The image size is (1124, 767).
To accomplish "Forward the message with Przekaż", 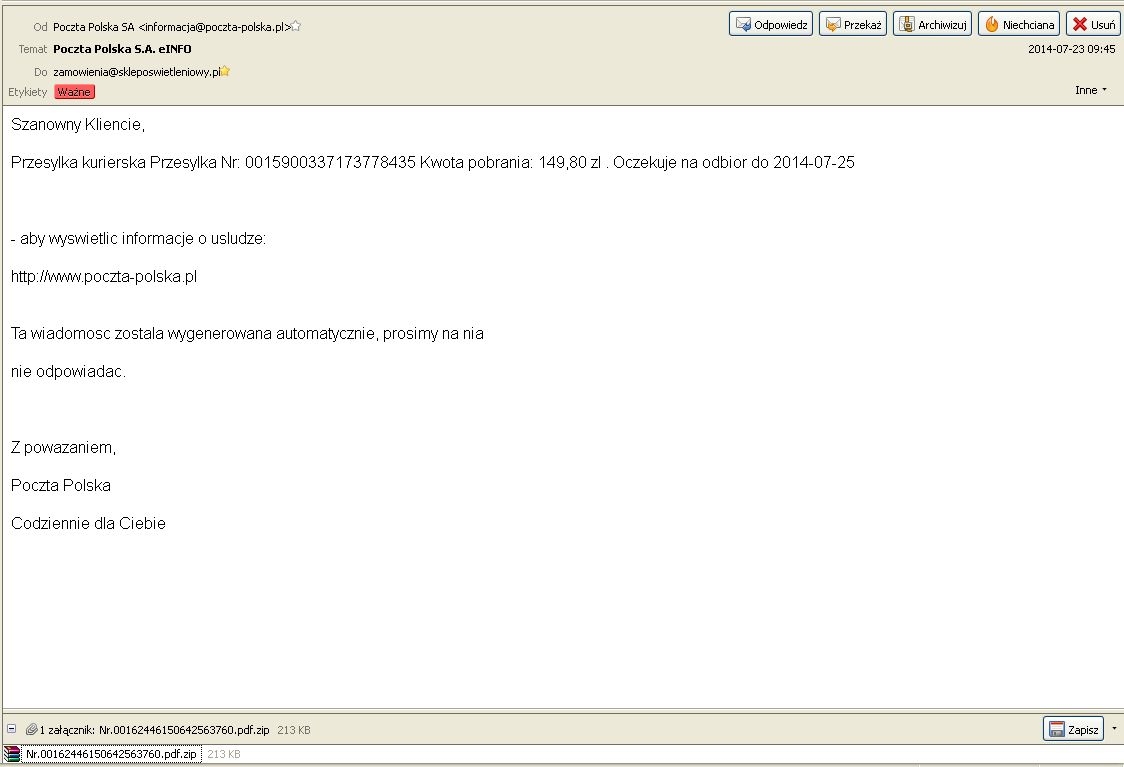I will tap(853, 24).
